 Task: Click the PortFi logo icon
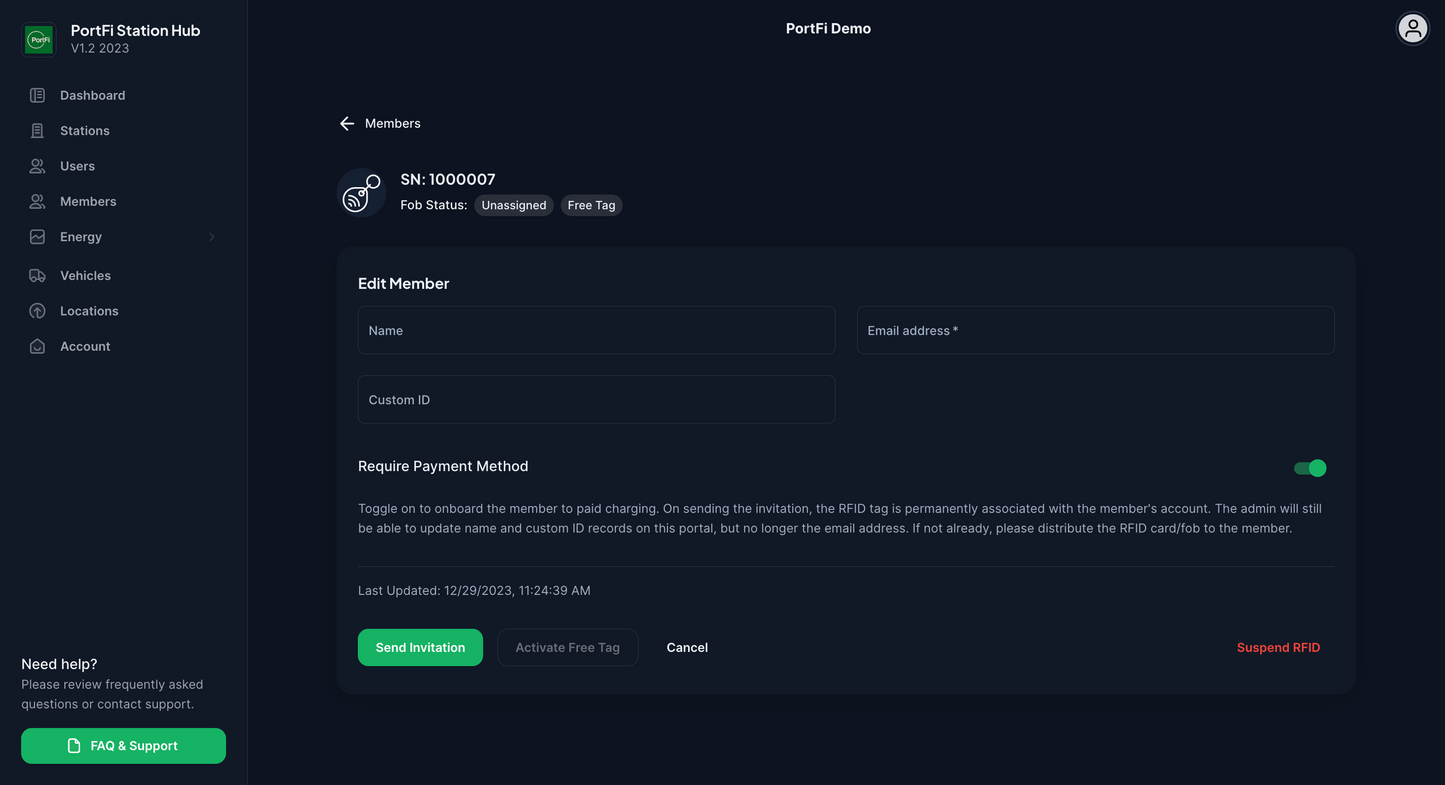pyautogui.click(x=39, y=40)
